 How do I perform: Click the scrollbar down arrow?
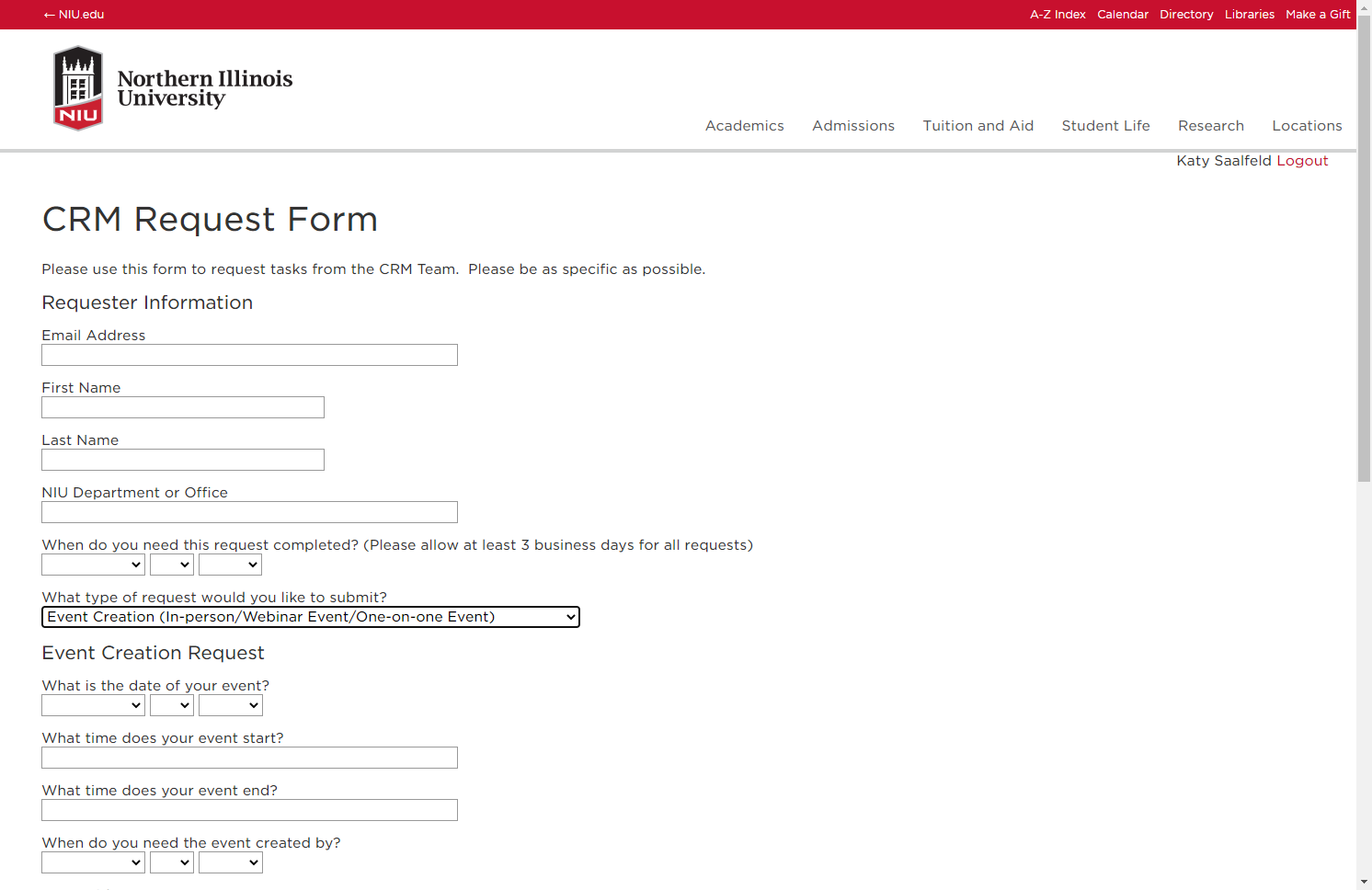pos(1364,882)
